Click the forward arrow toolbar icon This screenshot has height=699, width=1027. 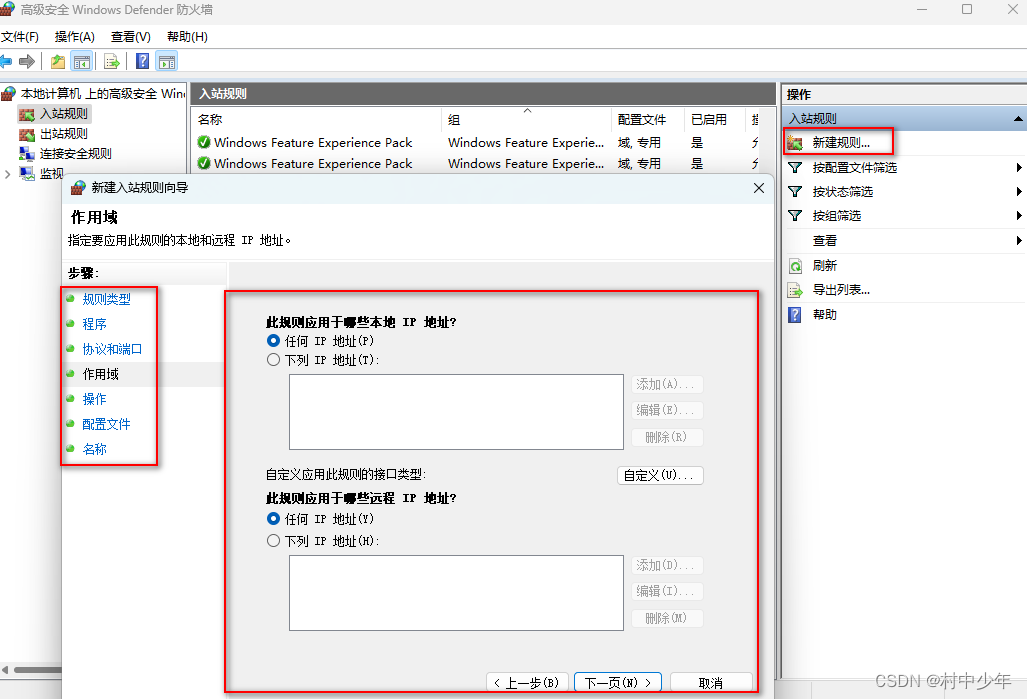(27, 62)
